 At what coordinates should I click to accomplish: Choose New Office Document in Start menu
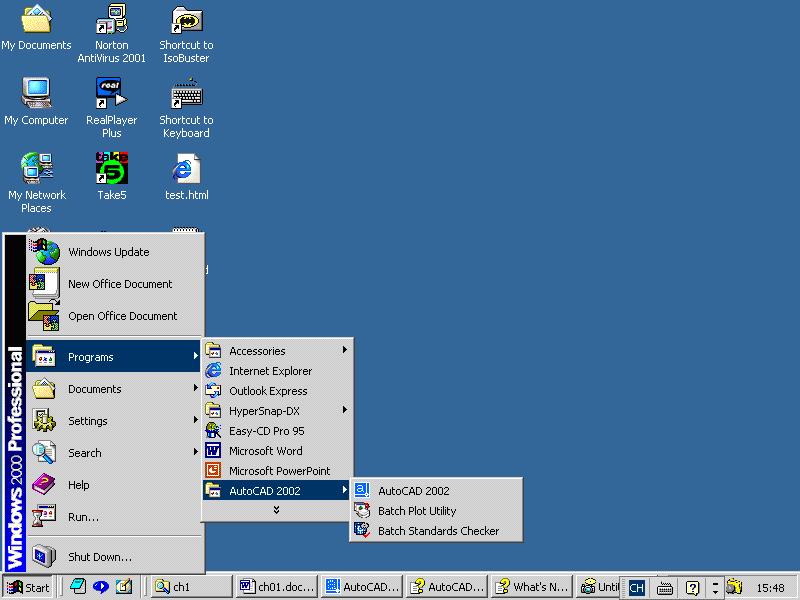click(115, 284)
